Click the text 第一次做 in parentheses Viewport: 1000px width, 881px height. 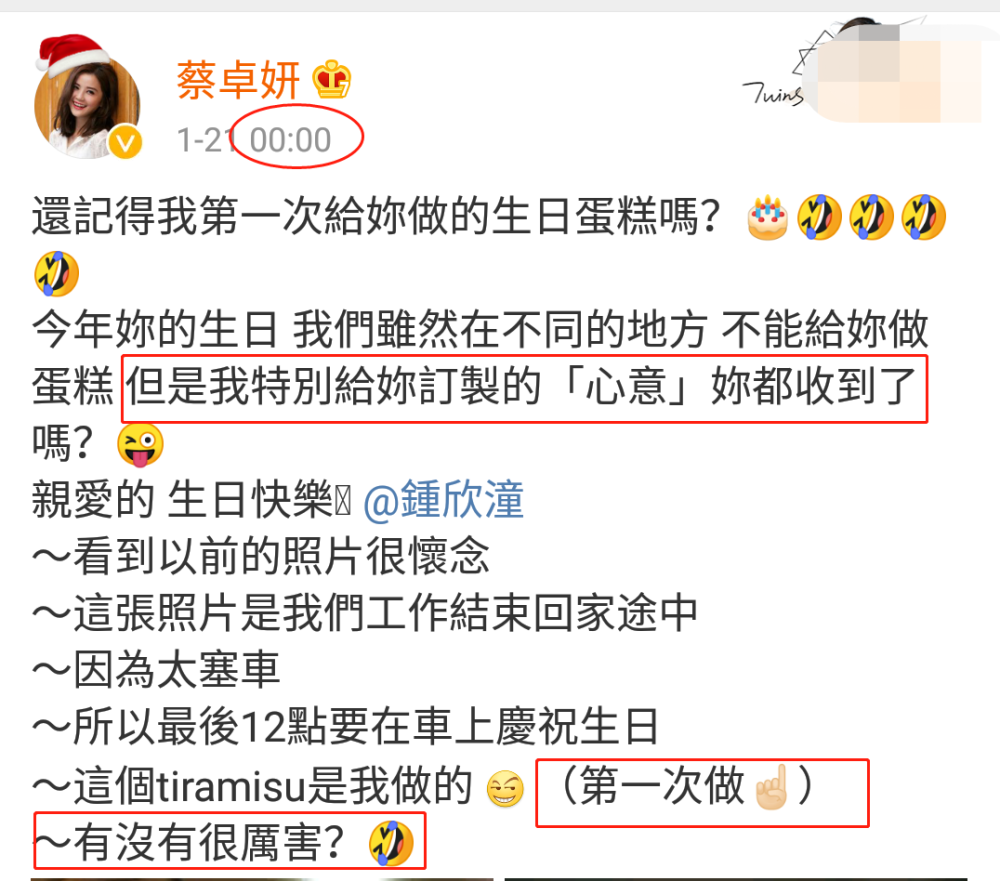662,786
